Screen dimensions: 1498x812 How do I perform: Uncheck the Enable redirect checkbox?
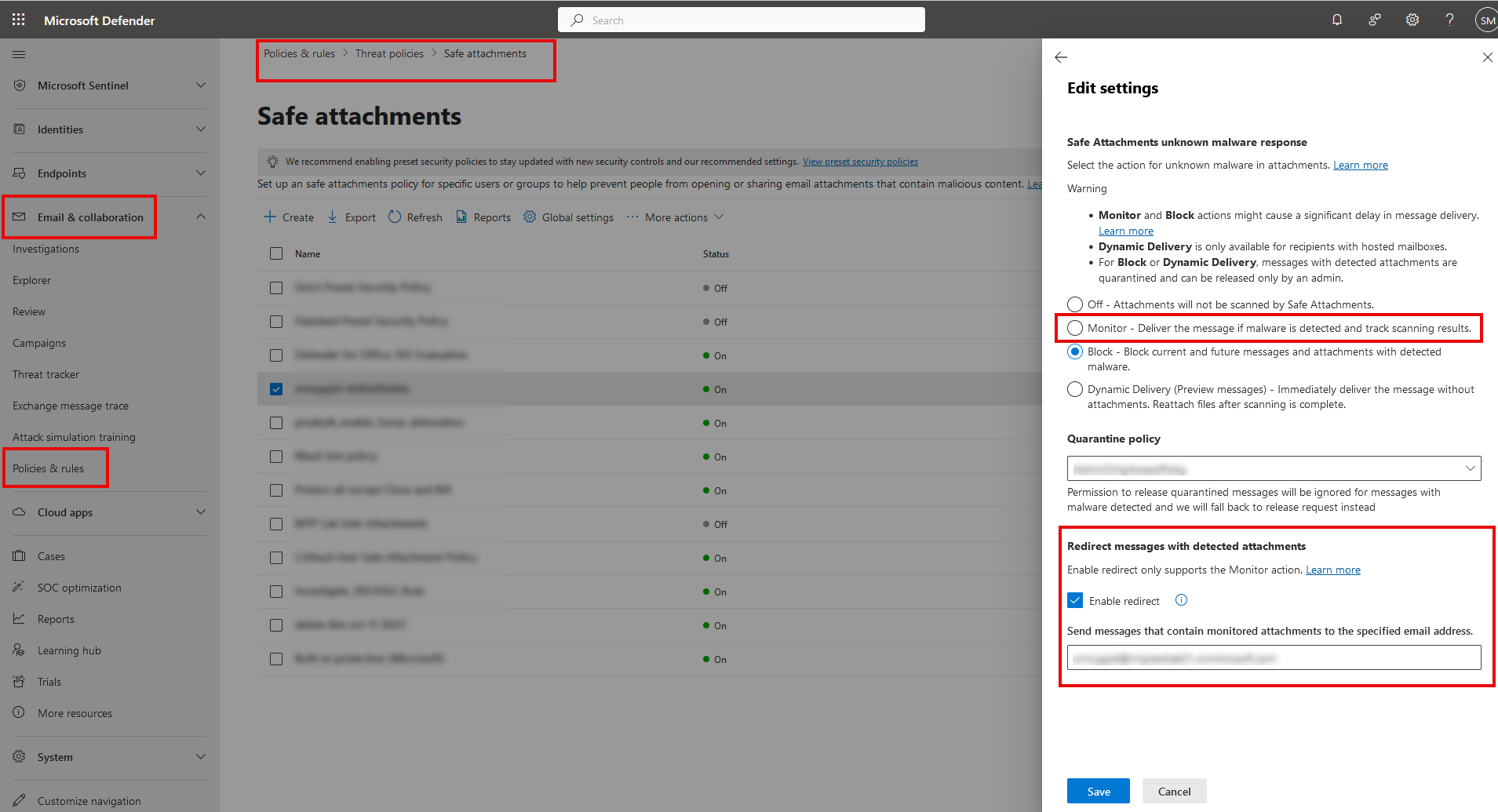coord(1075,601)
